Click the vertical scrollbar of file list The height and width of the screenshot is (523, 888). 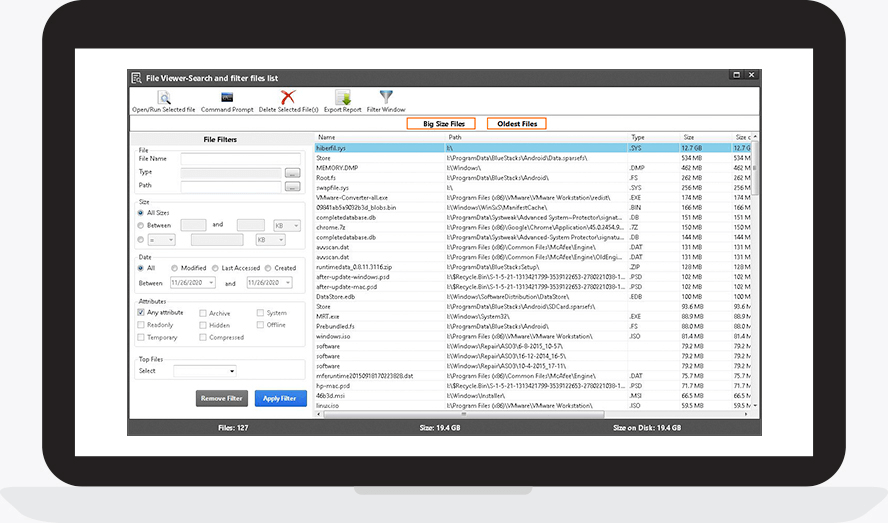click(755, 168)
